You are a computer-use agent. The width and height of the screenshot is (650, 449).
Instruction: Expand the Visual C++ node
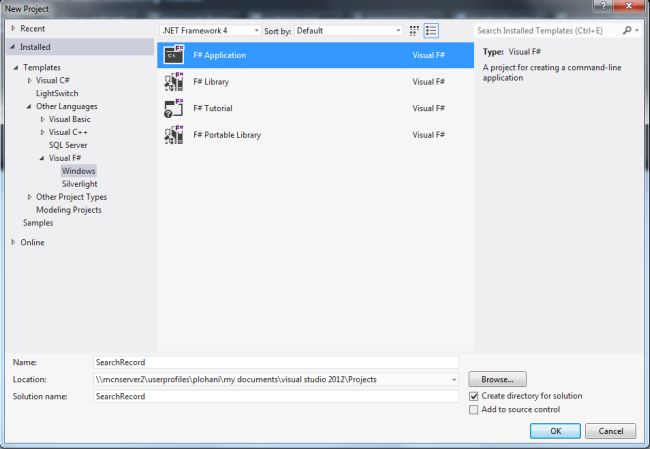pyautogui.click(x=42, y=132)
